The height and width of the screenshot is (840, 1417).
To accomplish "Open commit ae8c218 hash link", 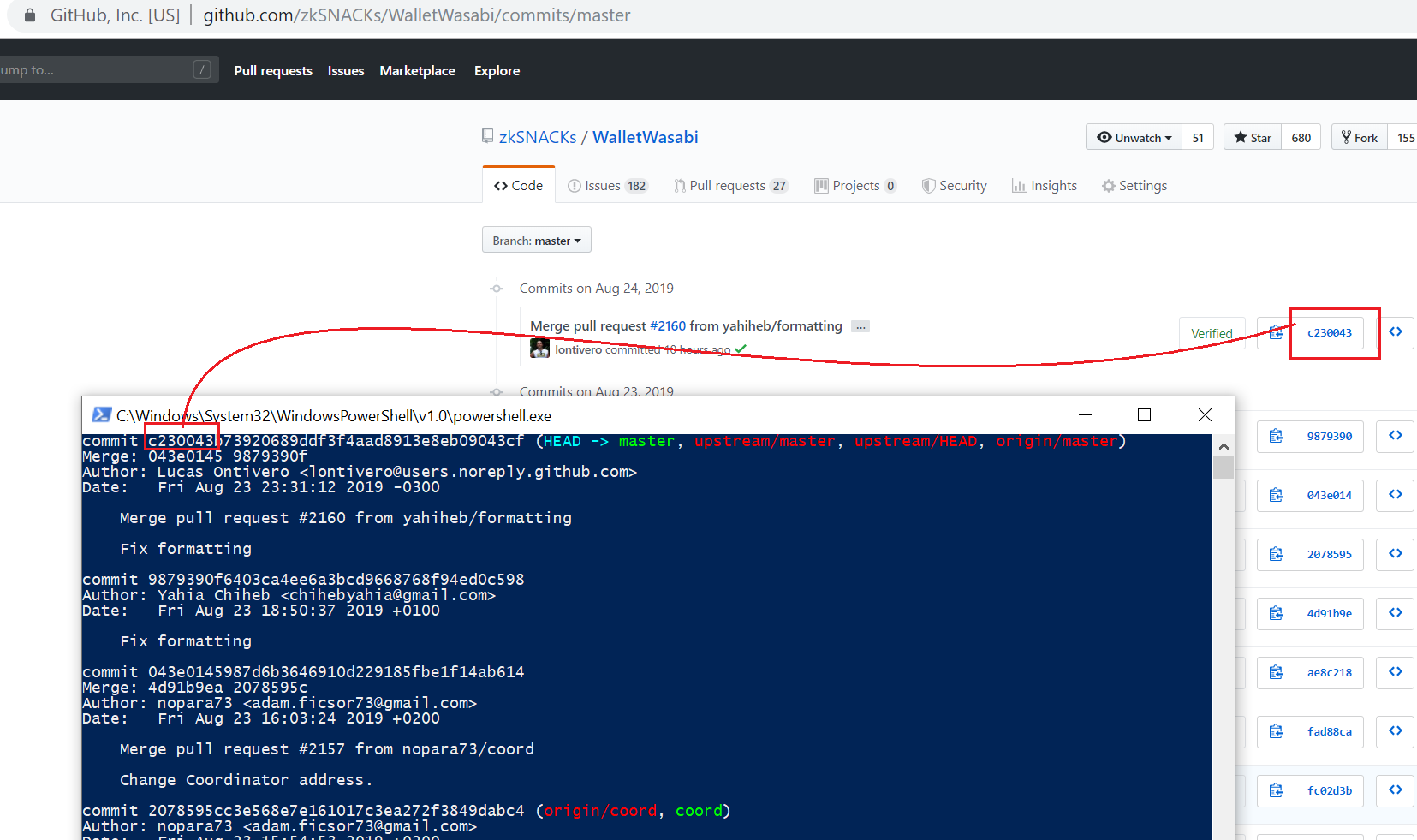I will point(1330,672).
